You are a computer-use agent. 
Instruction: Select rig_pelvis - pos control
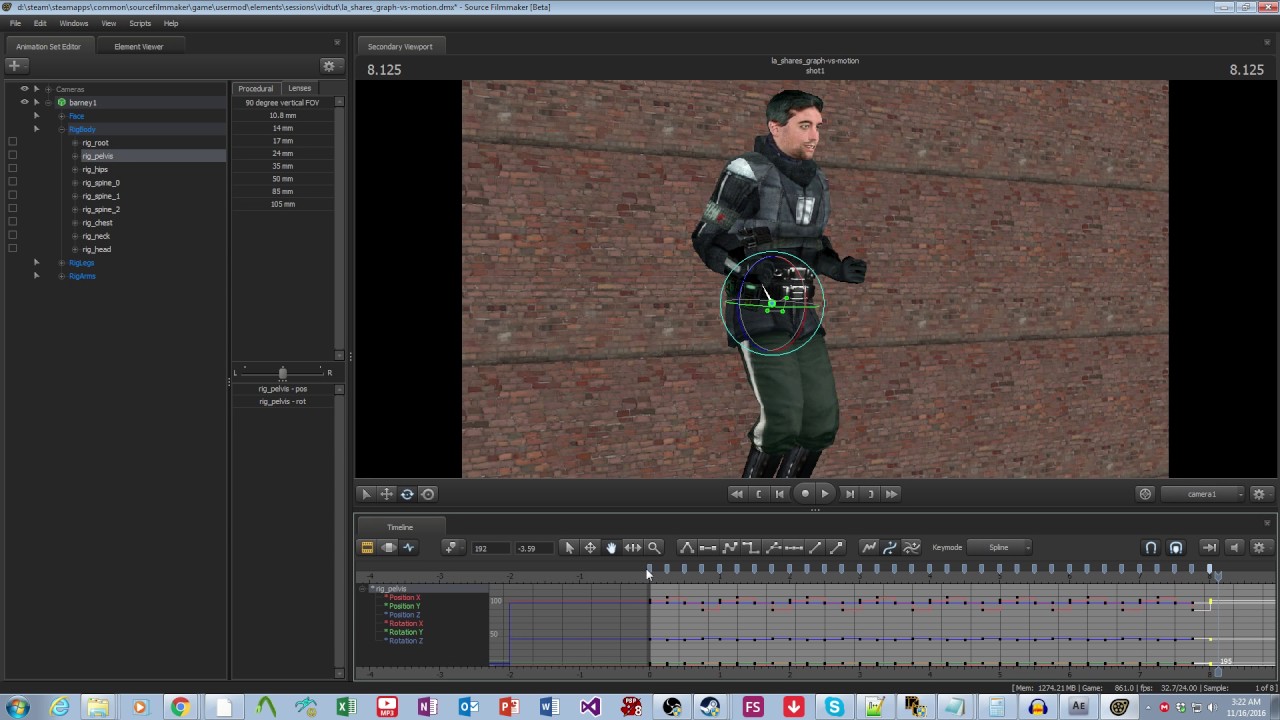tap(283, 388)
